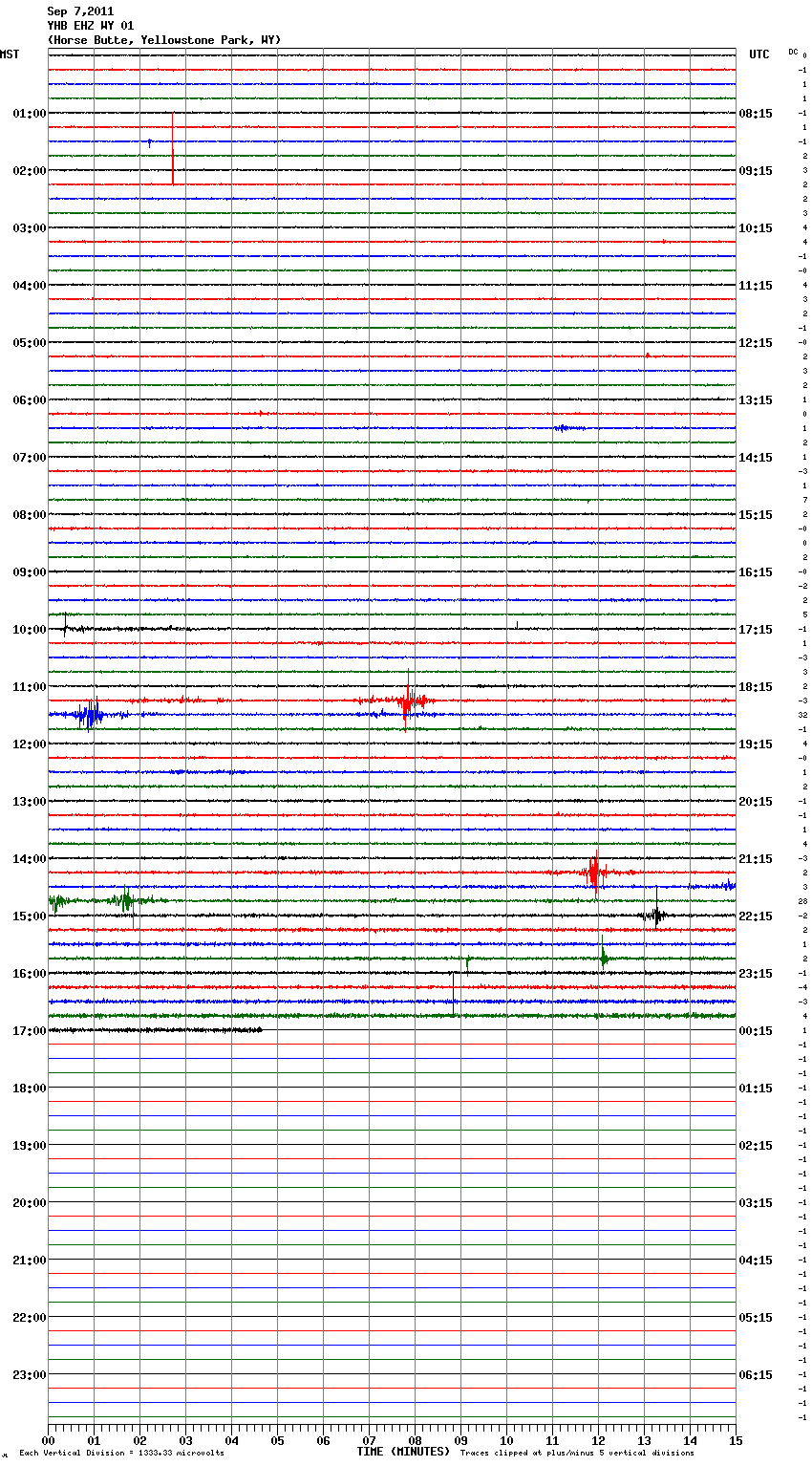
Task: Click the '20:00' MST time label
Action: 30,1203
